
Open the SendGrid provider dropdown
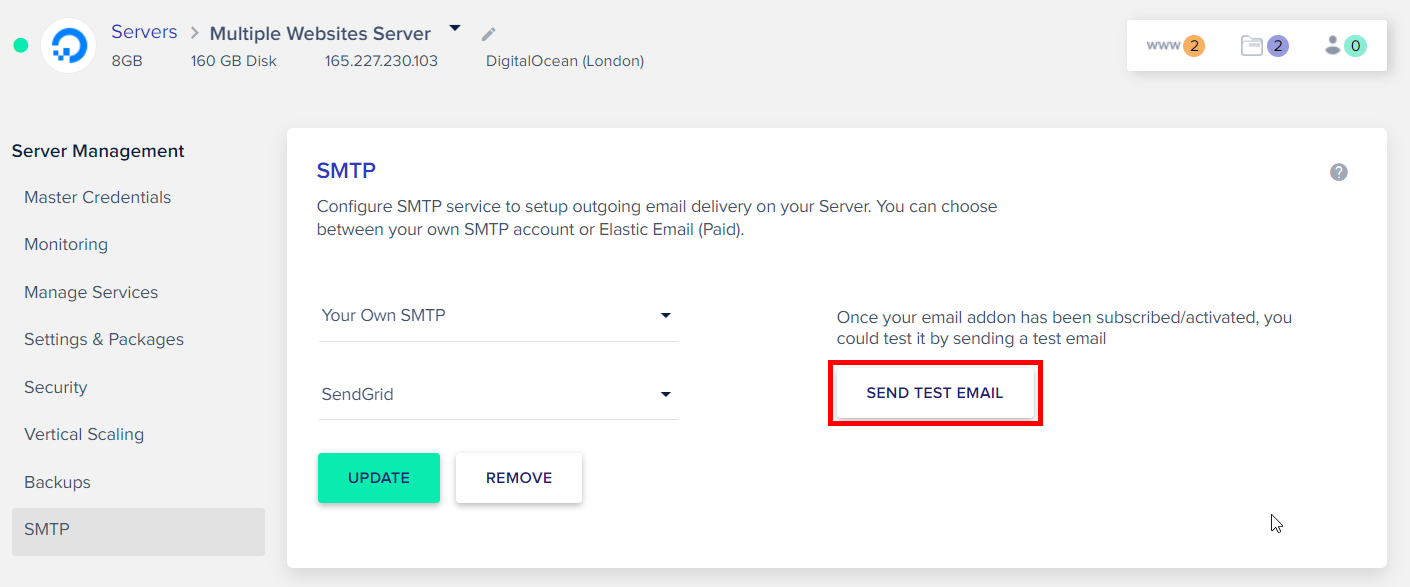coord(497,394)
